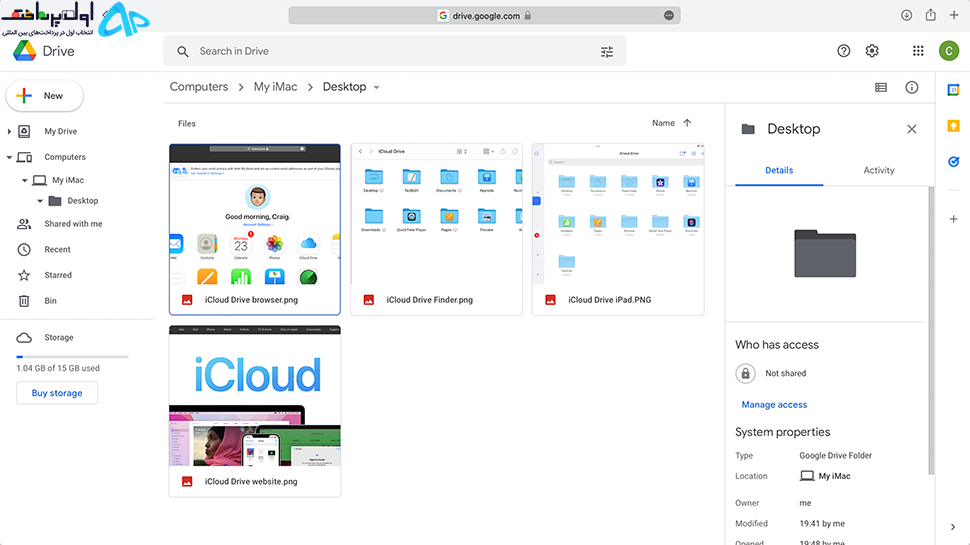
Task: Open Bin in sidebar
Action: pos(50,301)
